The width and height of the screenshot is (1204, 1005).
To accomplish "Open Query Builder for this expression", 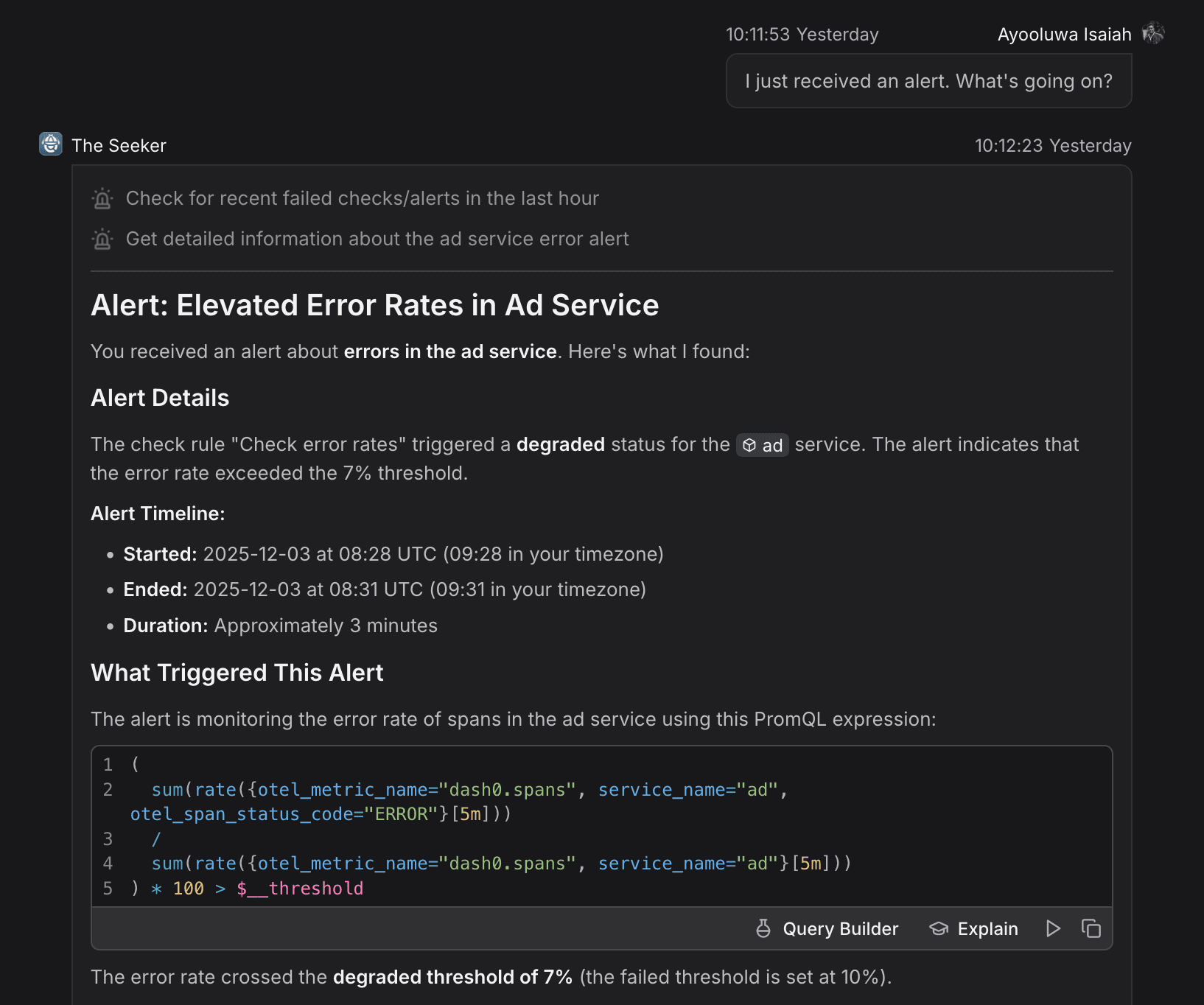I will point(827,928).
